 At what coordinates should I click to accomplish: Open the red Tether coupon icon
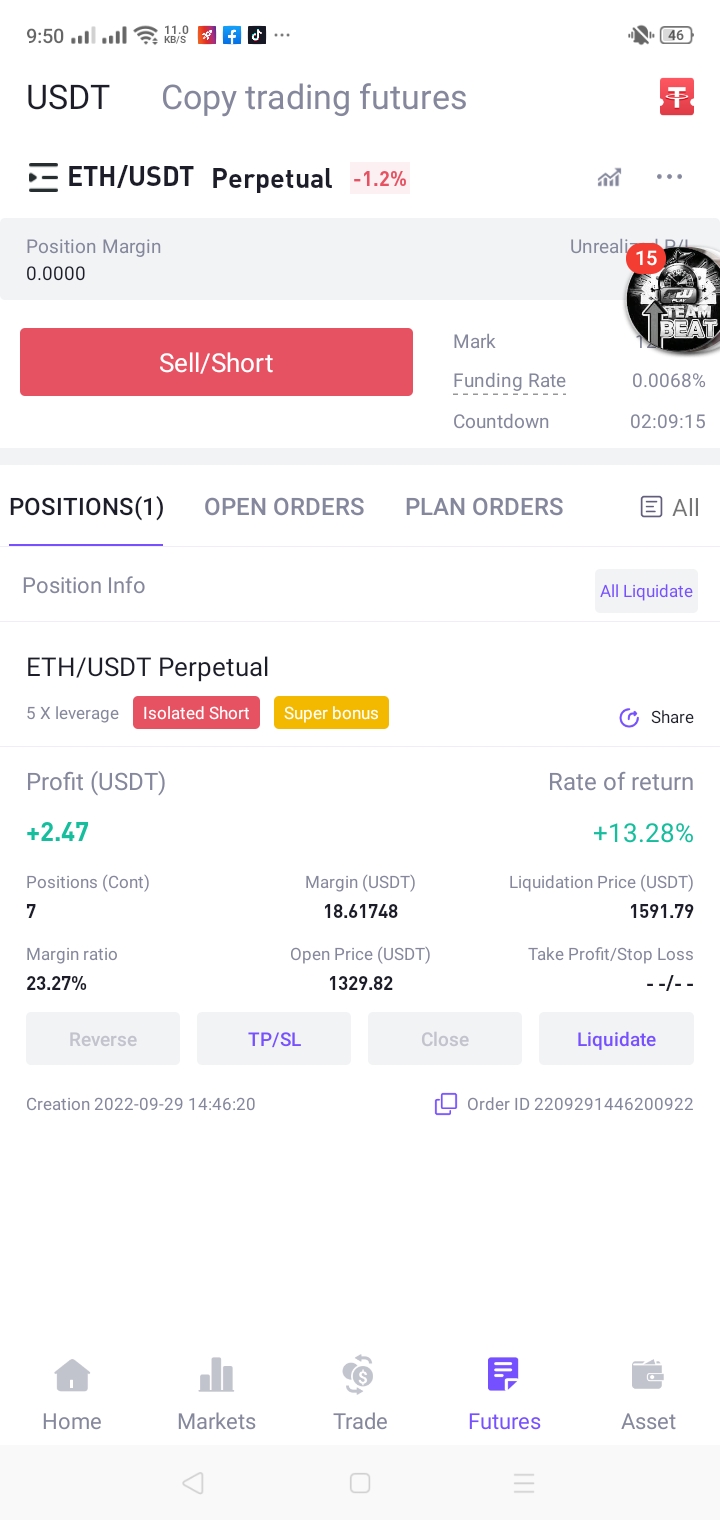click(677, 97)
